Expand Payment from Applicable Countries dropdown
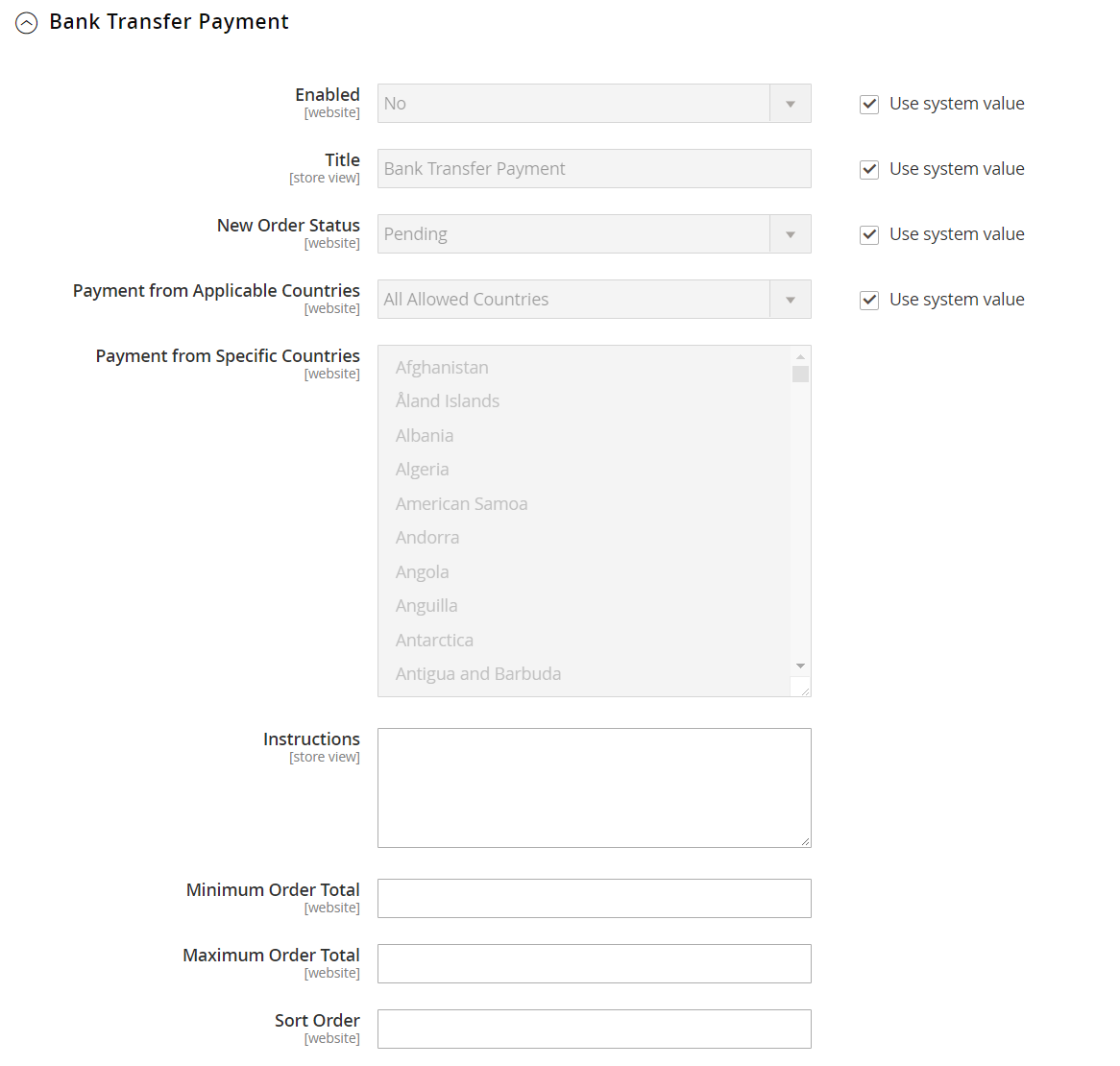 tap(594, 300)
